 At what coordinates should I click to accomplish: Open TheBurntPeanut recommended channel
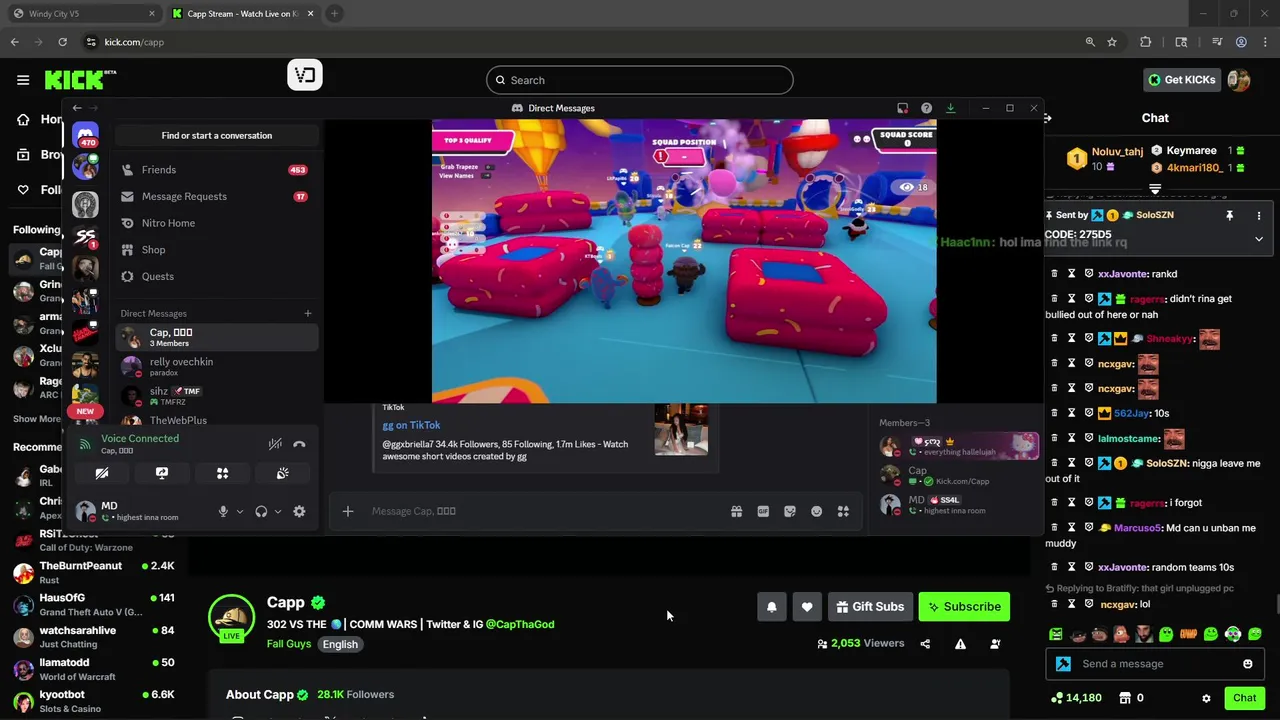coord(96,574)
